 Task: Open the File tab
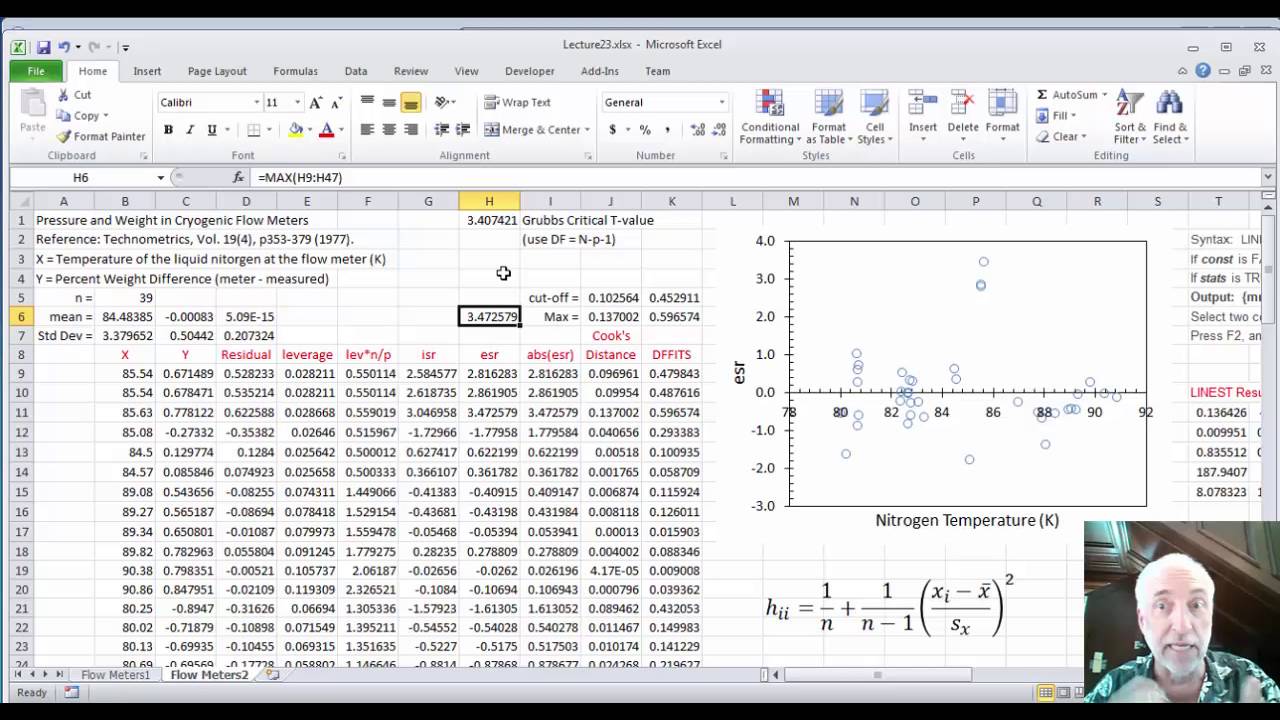pos(36,71)
